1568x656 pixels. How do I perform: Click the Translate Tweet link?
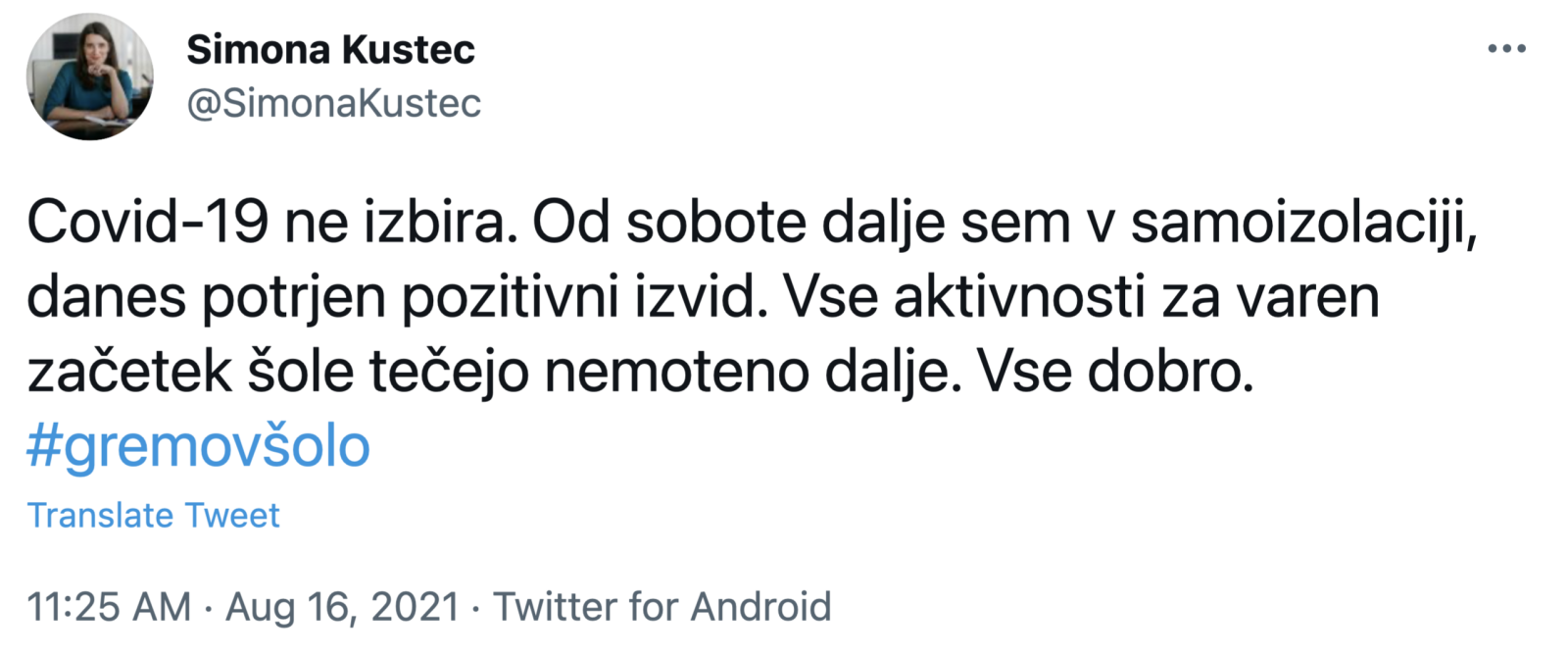[153, 515]
